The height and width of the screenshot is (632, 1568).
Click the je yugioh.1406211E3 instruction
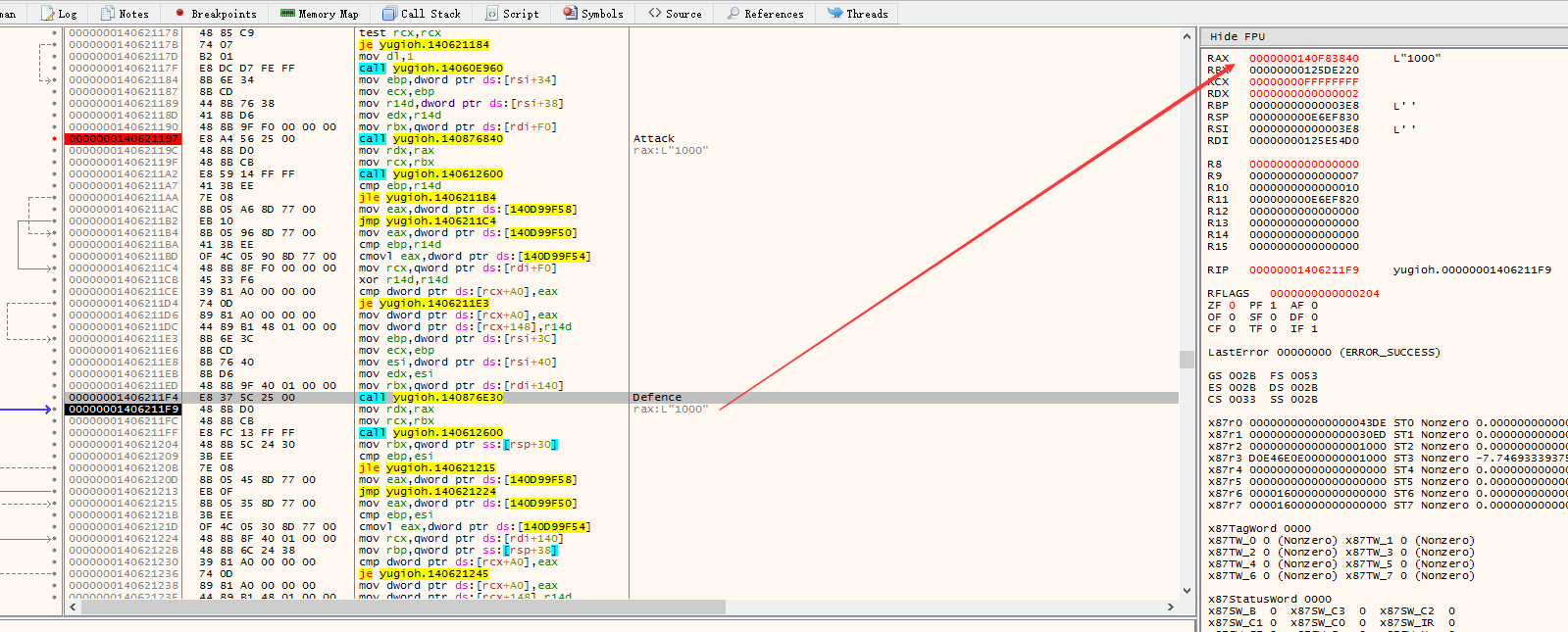(x=424, y=304)
